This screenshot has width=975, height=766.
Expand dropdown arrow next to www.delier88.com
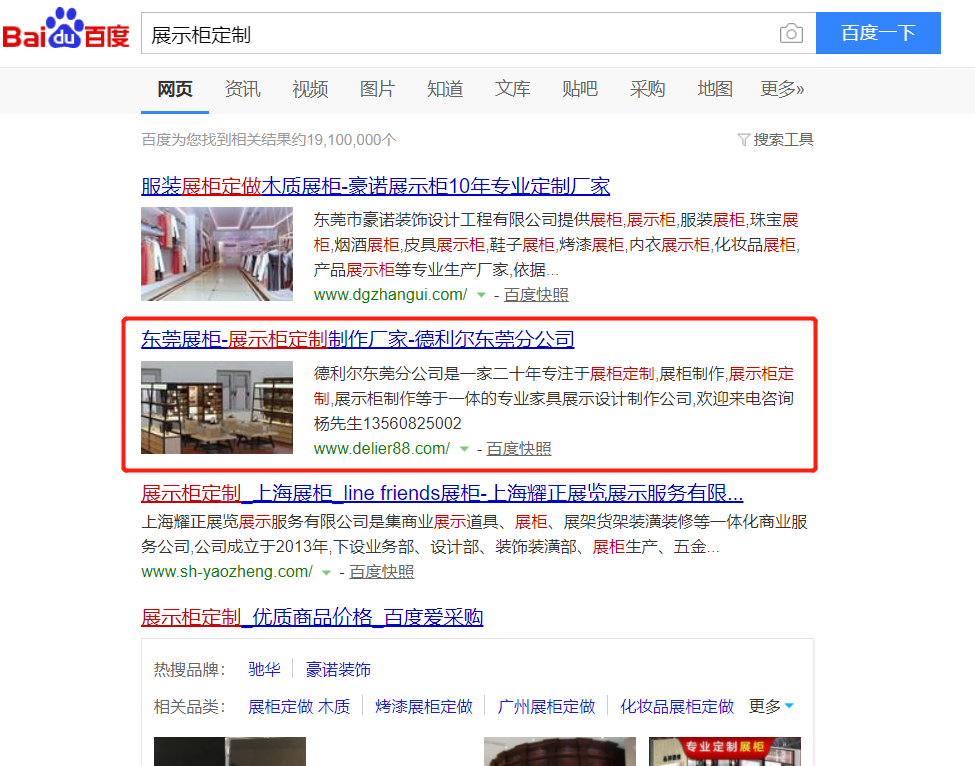(463, 449)
